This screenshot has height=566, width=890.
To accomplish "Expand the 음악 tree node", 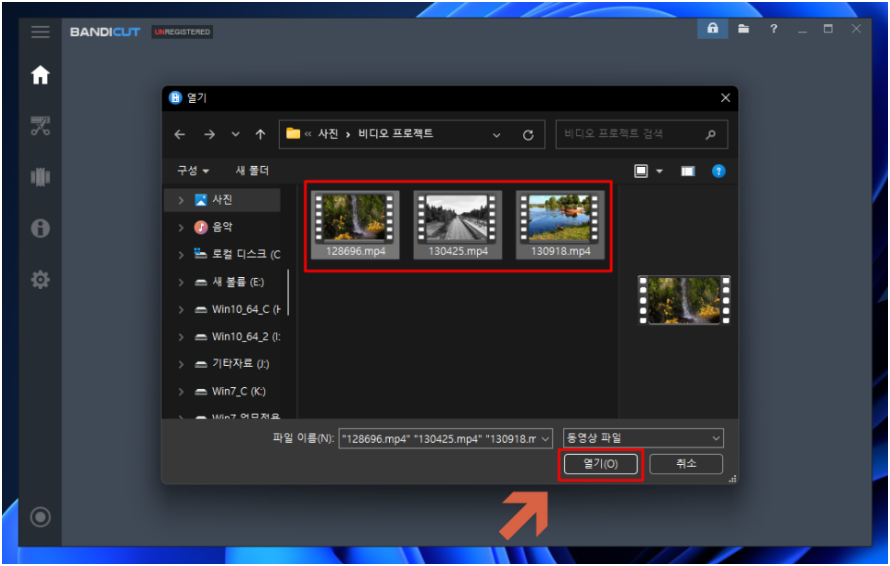I will tap(180, 228).
